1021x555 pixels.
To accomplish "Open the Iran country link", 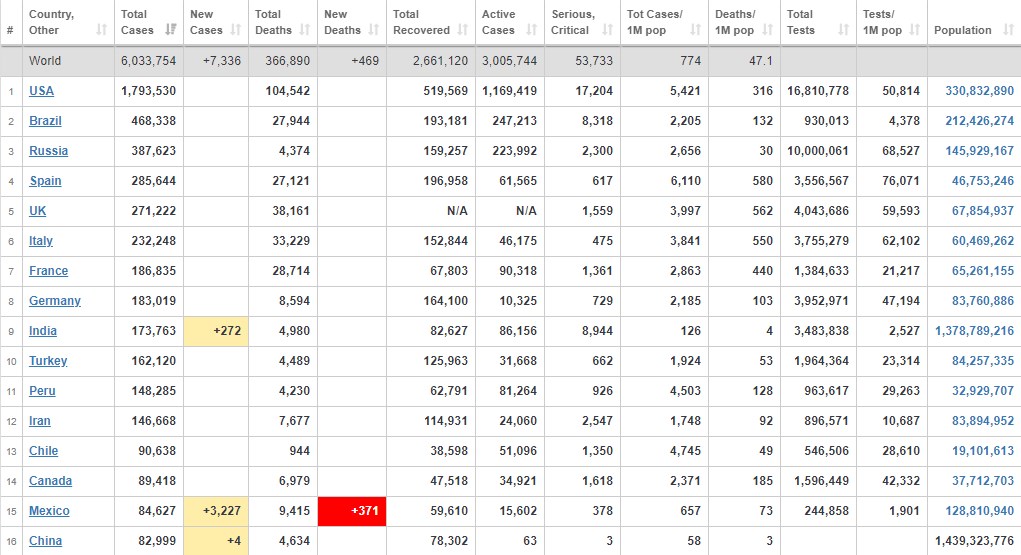I will click(x=39, y=421).
